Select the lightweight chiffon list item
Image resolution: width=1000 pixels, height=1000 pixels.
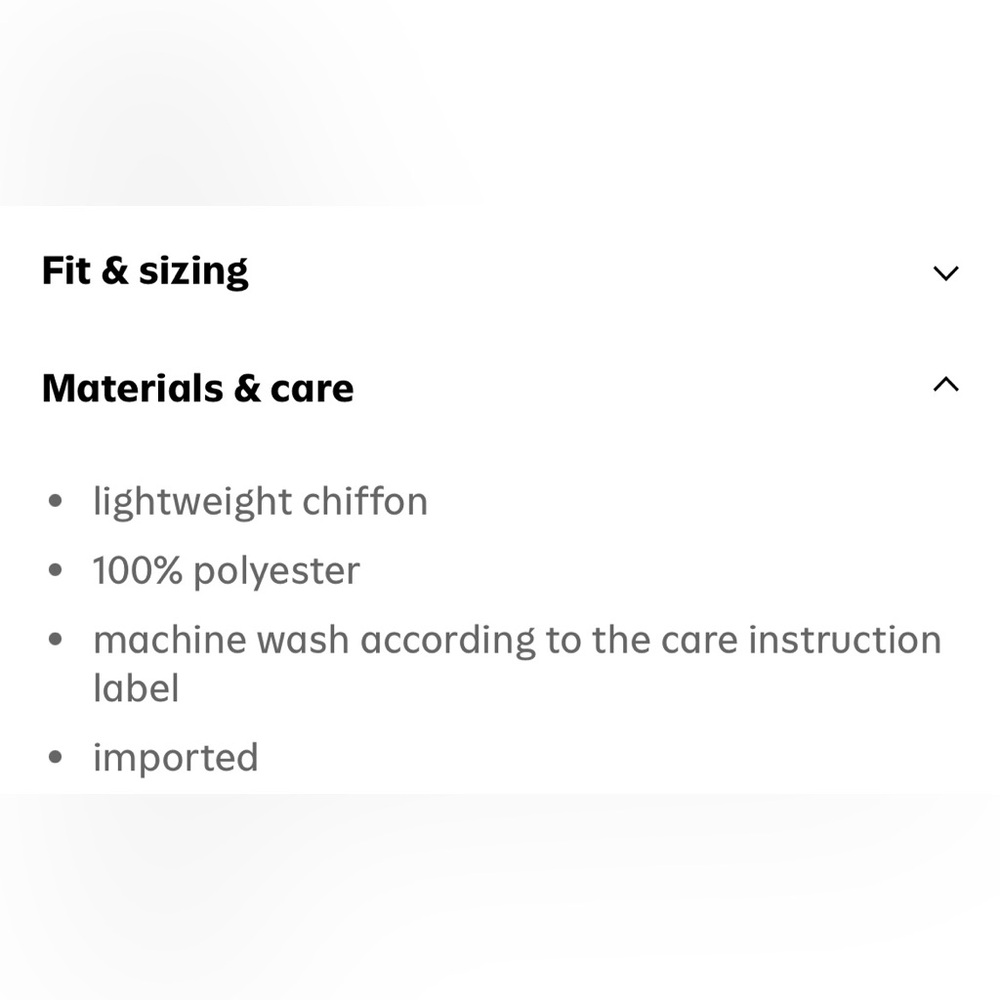260,501
